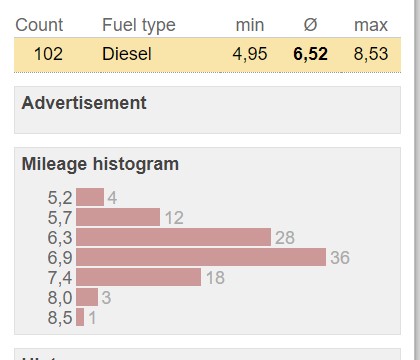The height and width of the screenshot is (360, 420).
Task: Click the longest bar labeled 6,9
Action: coord(201,257)
